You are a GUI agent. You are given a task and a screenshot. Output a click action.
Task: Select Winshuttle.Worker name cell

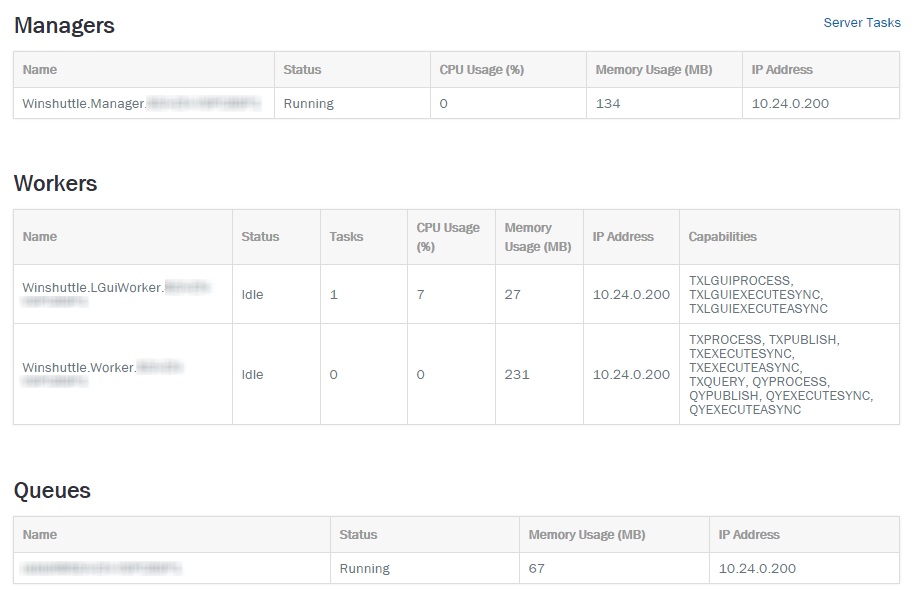pyautogui.click(x=123, y=374)
